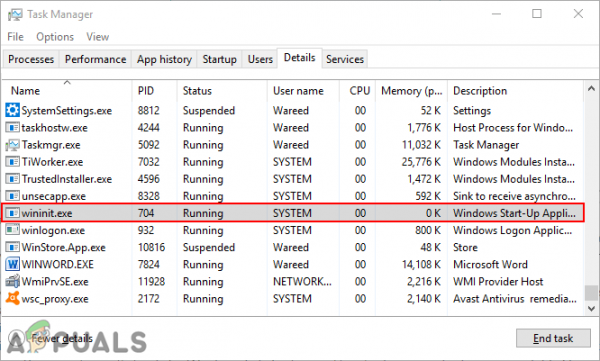The width and height of the screenshot is (600, 361).
Task: Collapse view with Fewer details arrow
Action: coord(16,338)
